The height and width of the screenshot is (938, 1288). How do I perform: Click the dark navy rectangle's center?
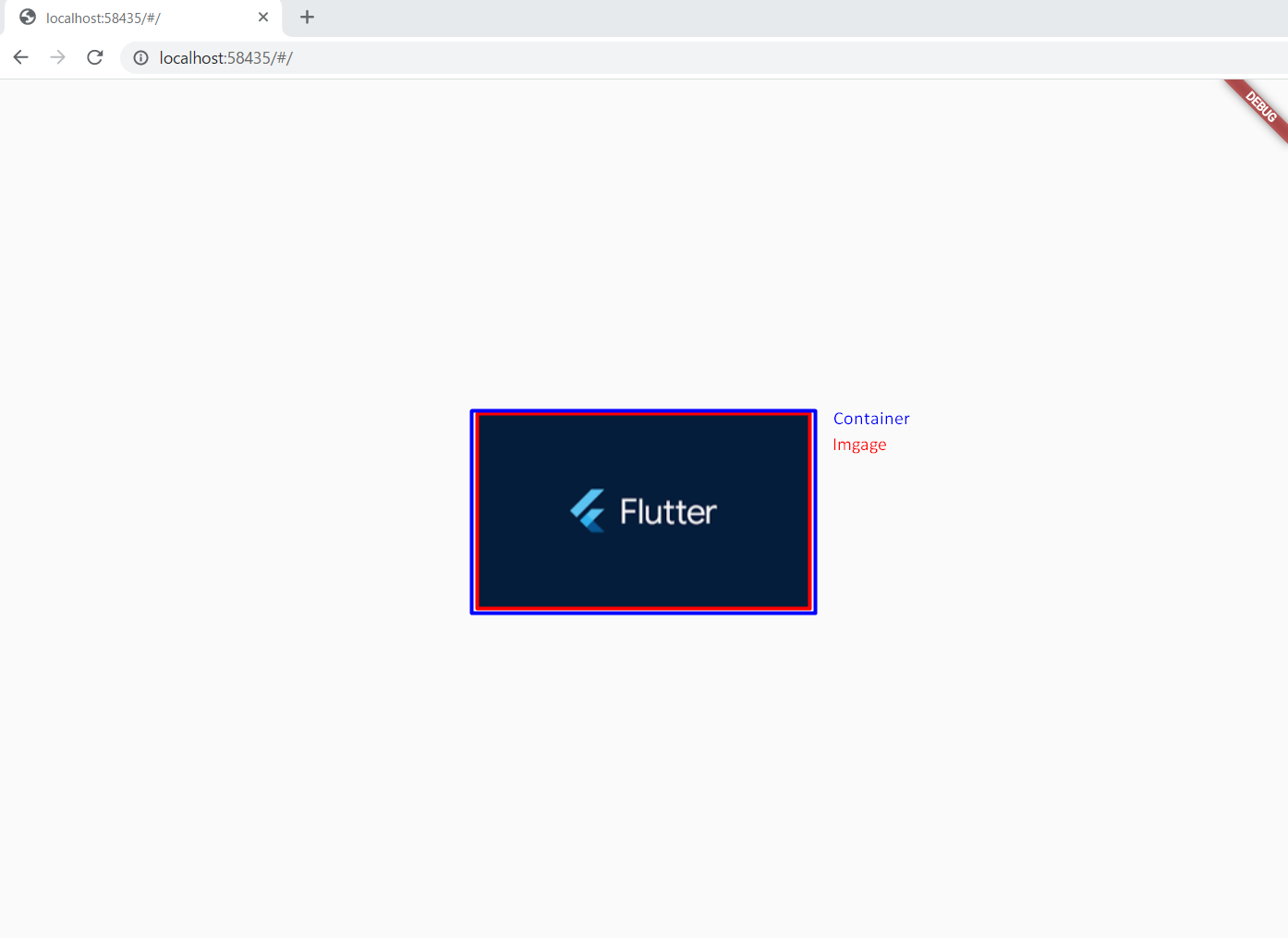643,512
